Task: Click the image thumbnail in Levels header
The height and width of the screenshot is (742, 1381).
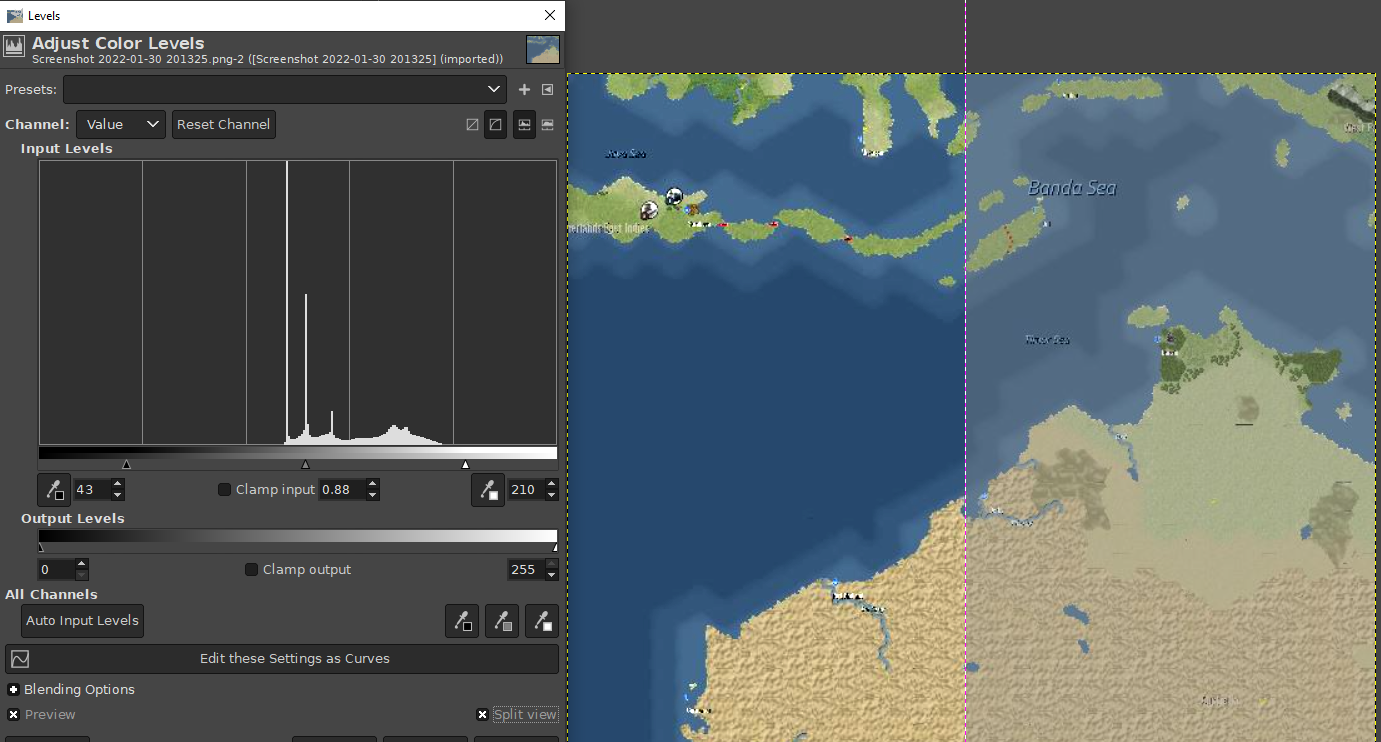Action: coord(543,49)
